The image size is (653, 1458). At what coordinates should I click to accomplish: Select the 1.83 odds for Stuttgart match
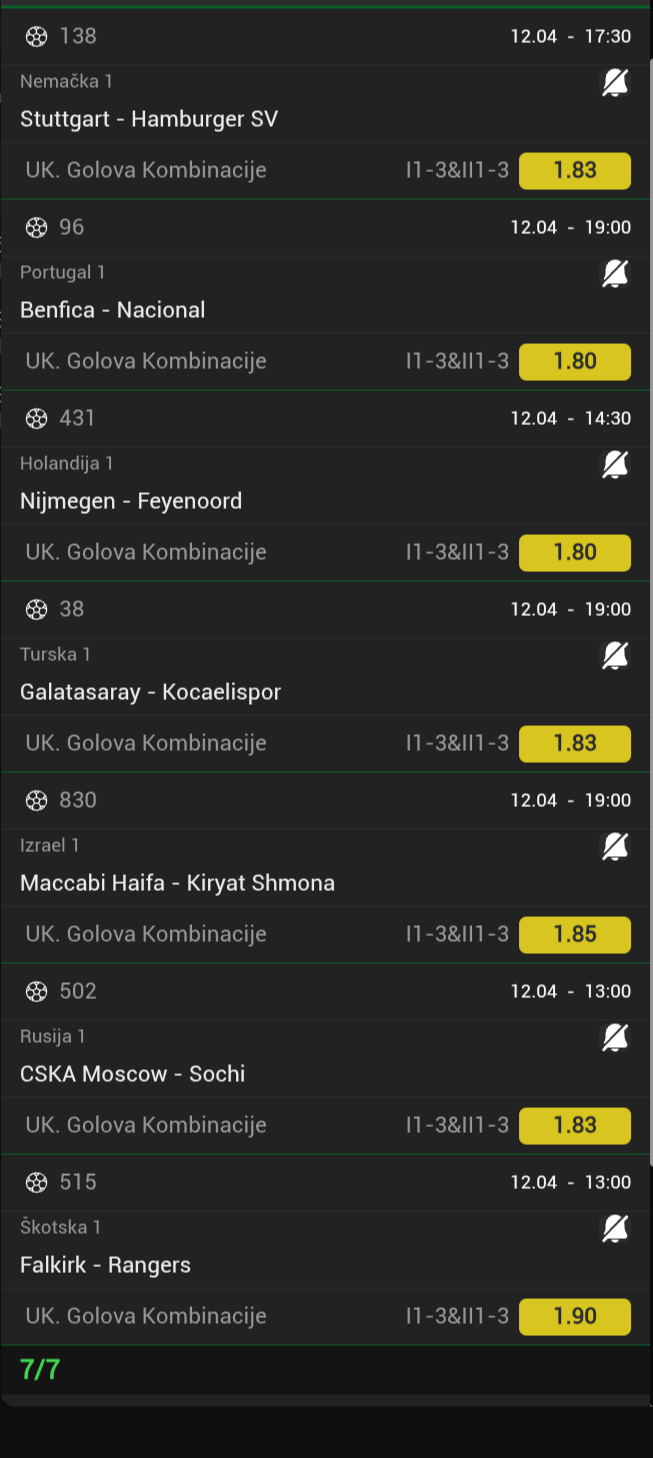coord(575,171)
